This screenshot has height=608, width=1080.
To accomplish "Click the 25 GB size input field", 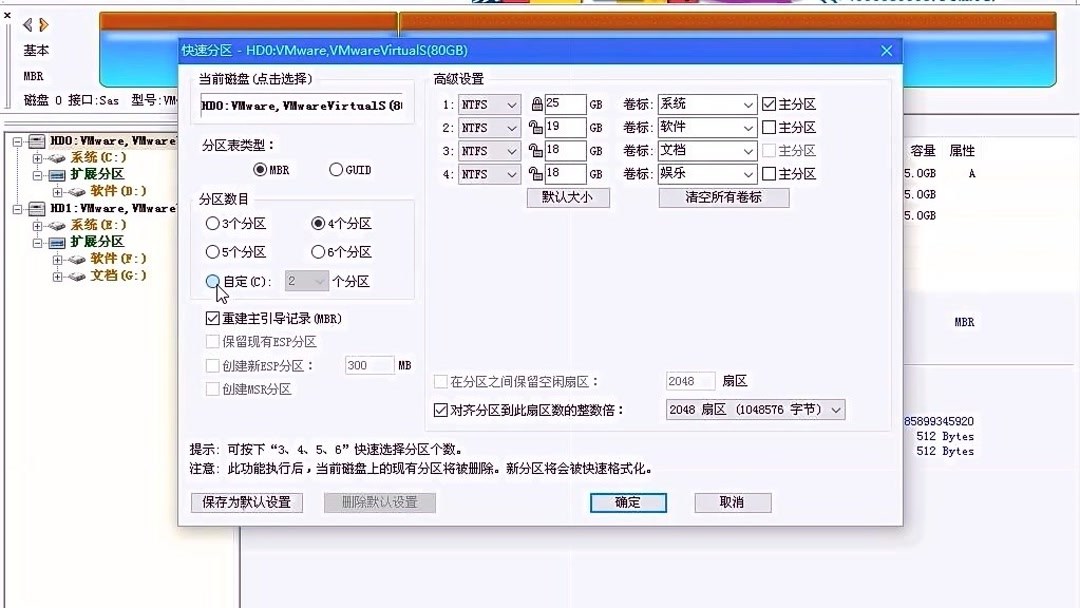I will 570,103.
